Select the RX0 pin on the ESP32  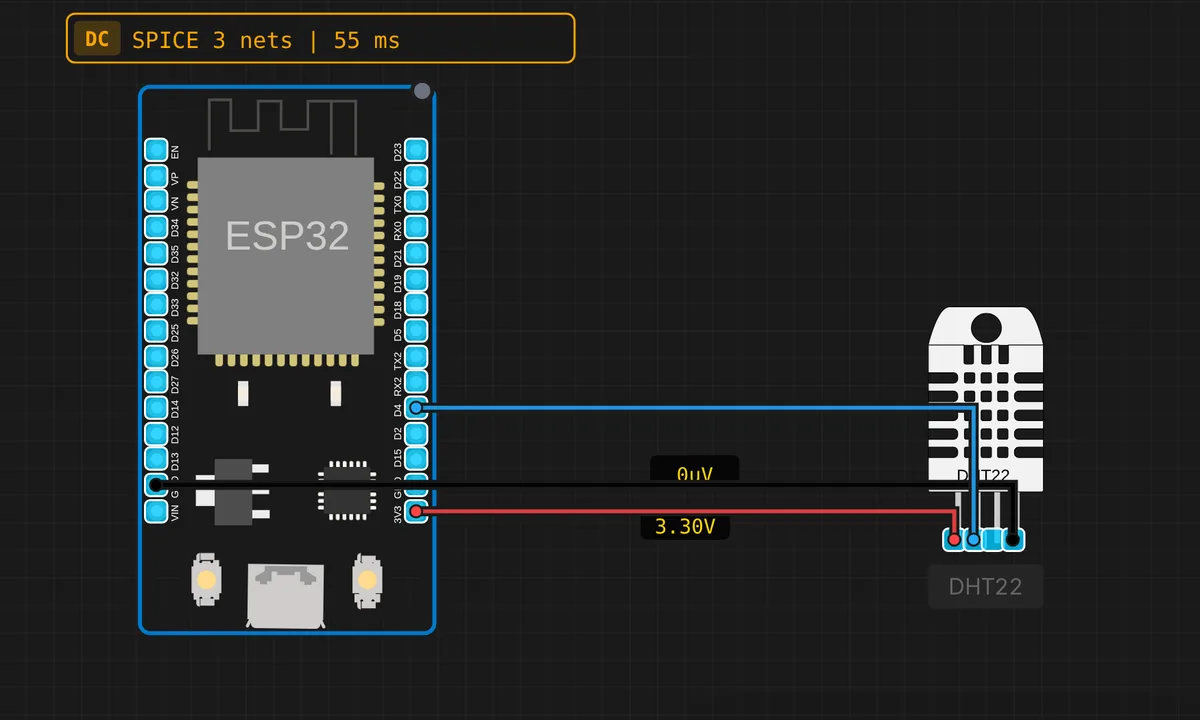pyautogui.click(x=416, y=228)
